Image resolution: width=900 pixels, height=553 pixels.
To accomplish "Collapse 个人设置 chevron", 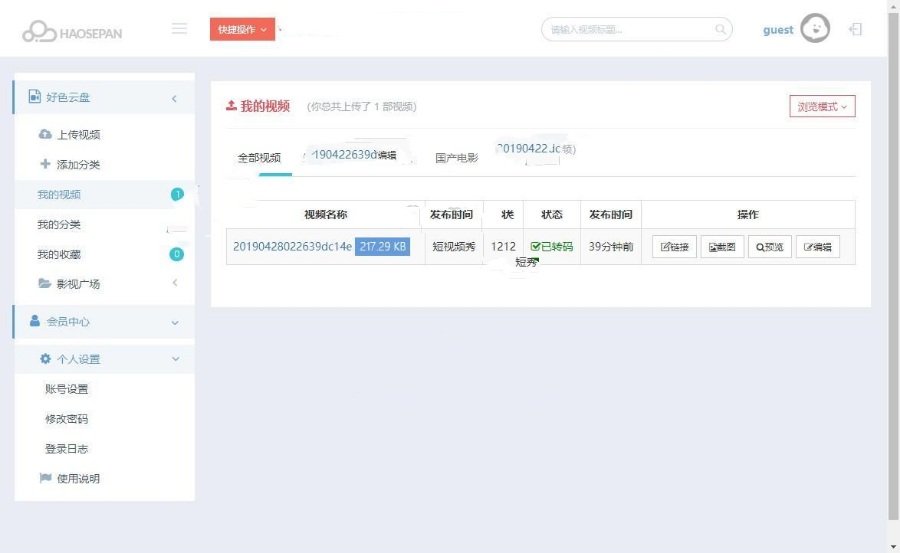I will pyautogui.click(x=176, y=359).
